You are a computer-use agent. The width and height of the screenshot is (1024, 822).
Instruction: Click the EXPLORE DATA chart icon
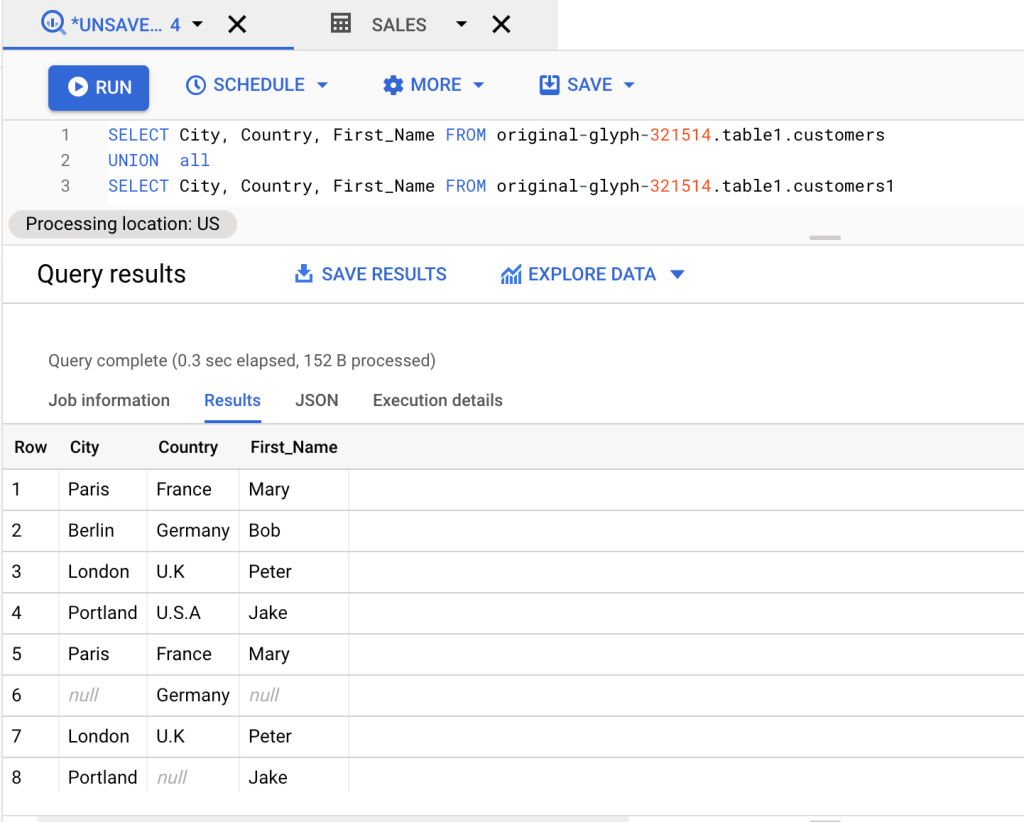coord(511,274)
